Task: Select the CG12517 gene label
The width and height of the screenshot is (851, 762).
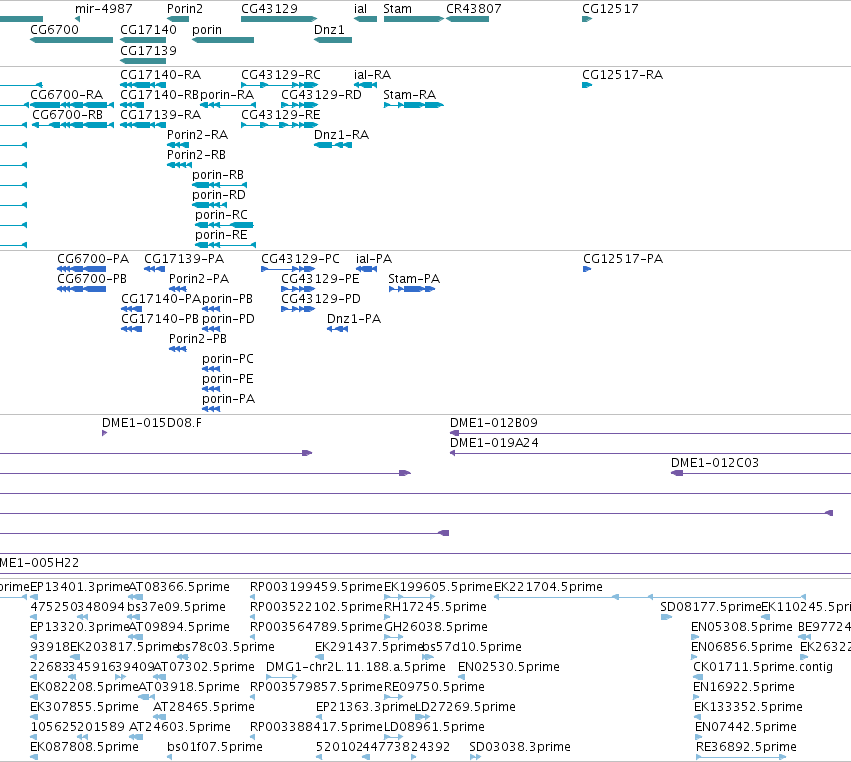Action: (x=610, y=9)
